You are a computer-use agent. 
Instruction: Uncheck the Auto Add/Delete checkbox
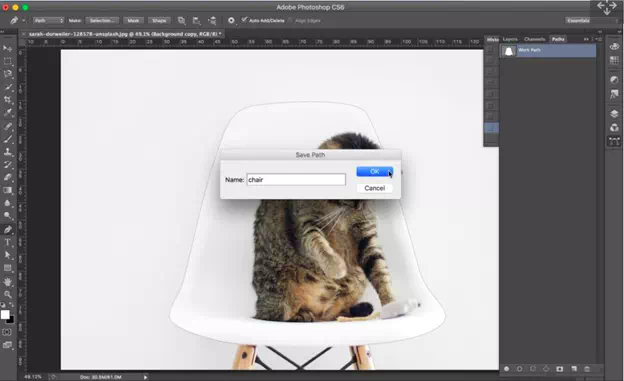click(244, 20)
